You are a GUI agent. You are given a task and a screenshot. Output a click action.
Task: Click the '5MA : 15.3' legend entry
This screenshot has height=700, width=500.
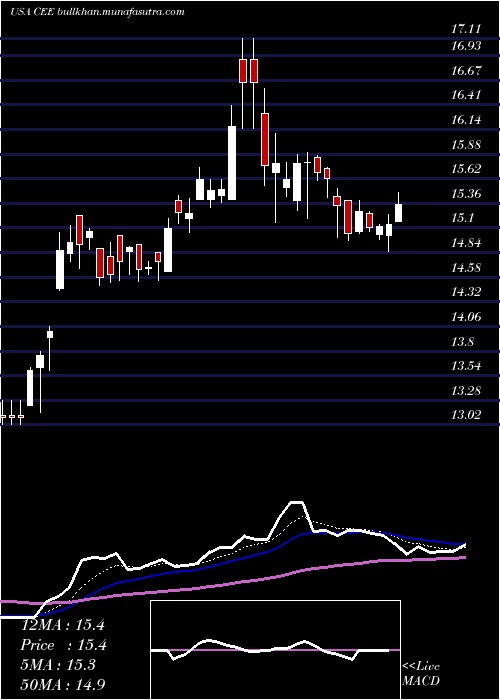(x=58, y=665)
